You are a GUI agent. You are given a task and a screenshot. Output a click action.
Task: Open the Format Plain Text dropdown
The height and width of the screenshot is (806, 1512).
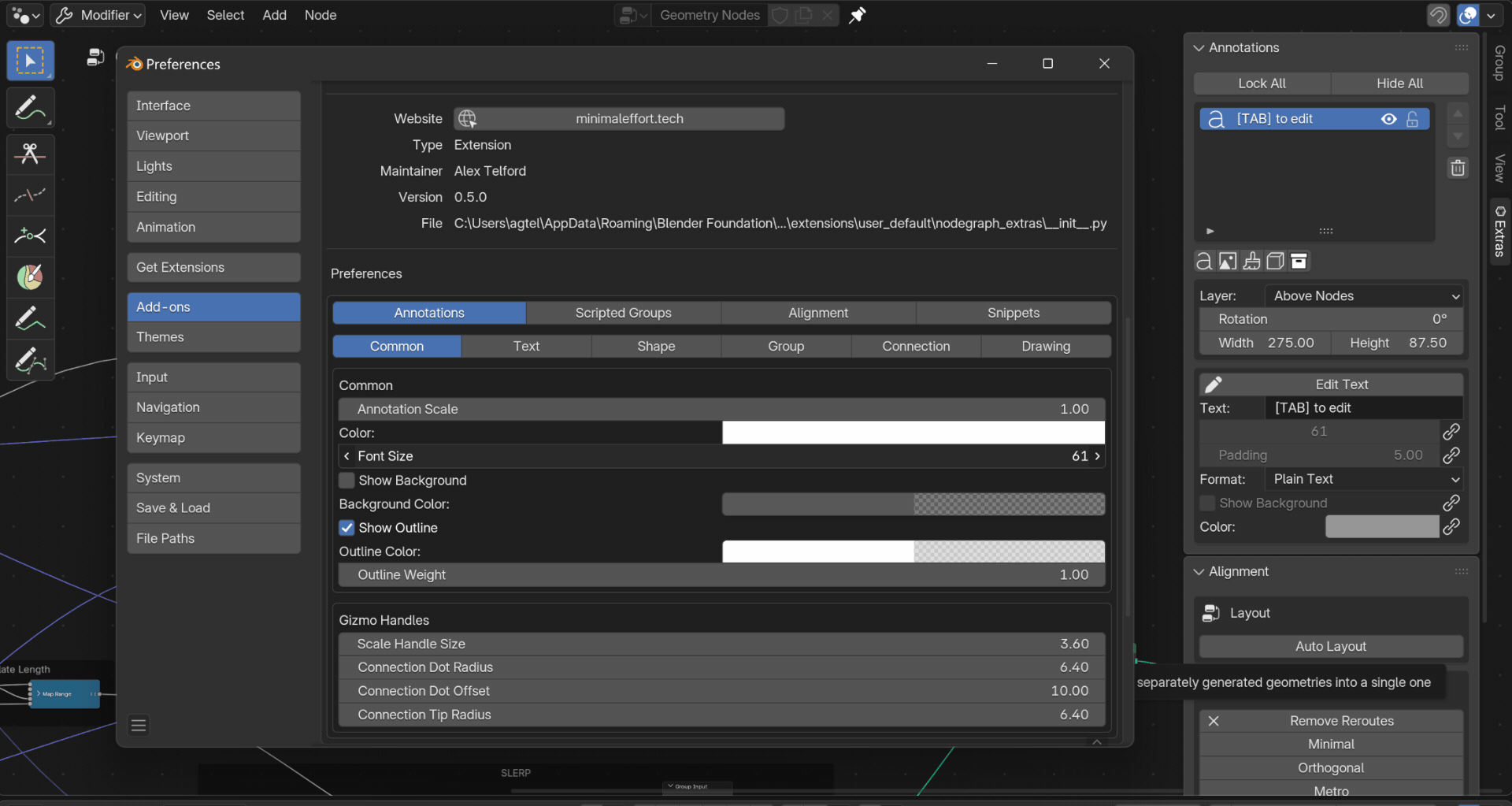tap(1365, 479)
